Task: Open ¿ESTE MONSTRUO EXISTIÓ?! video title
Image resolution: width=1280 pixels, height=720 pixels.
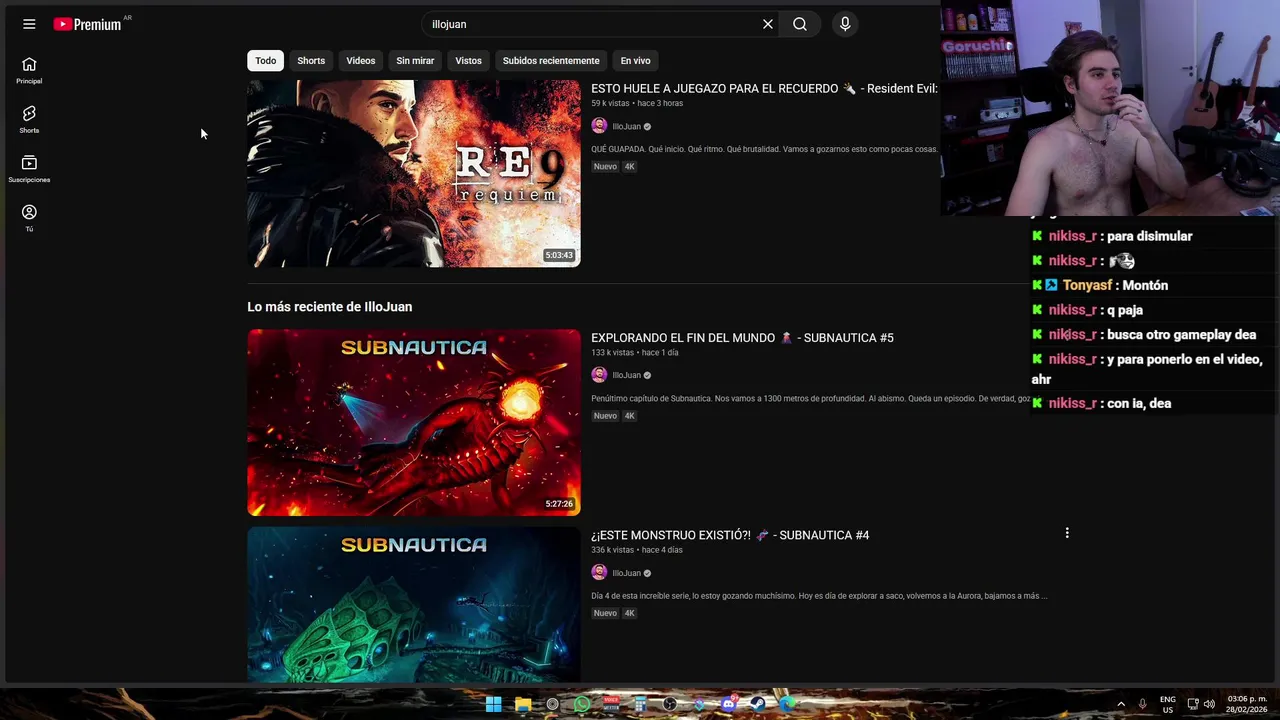Action: click(730, 535)
